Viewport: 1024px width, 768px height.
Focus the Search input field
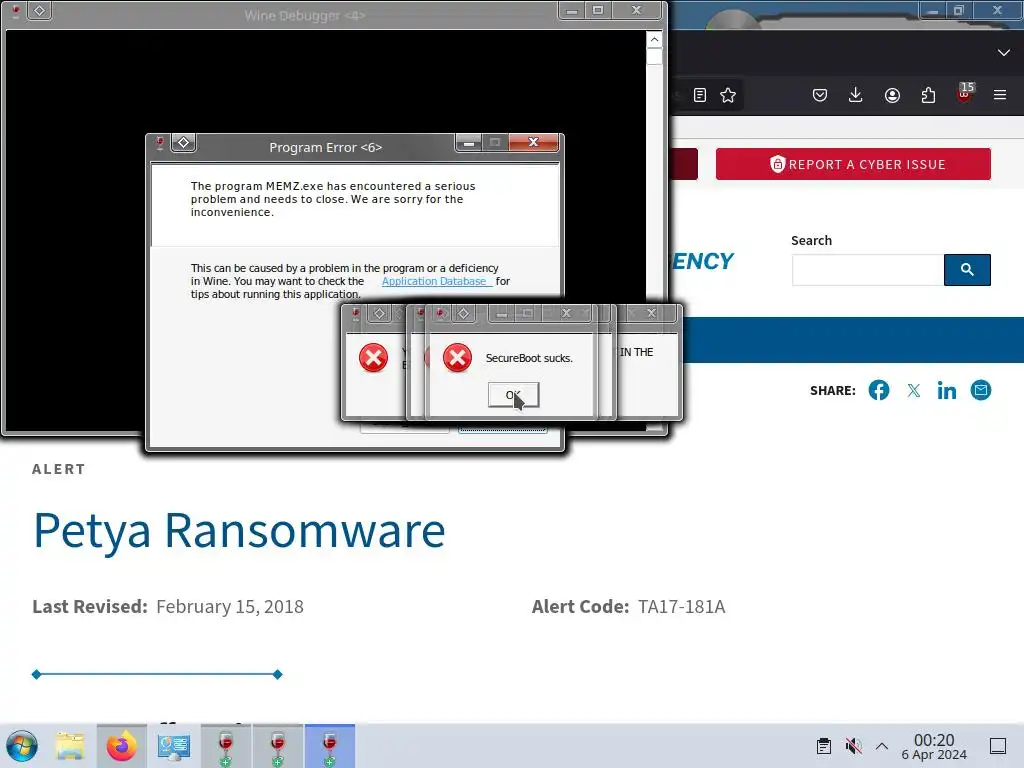[868, 270]
